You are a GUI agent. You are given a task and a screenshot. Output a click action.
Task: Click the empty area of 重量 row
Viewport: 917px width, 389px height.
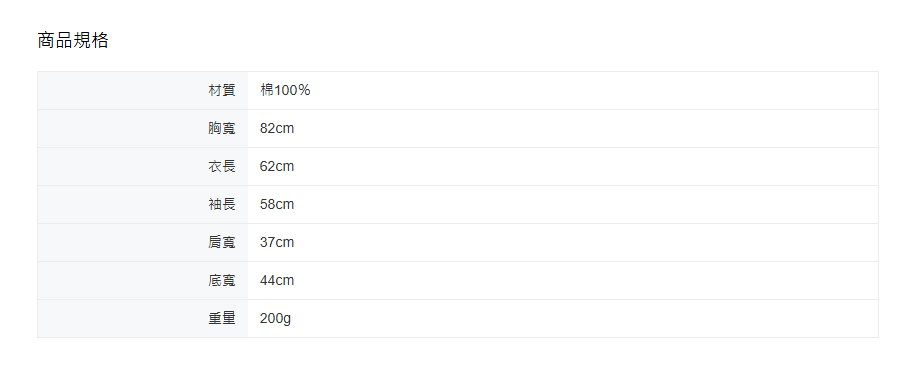(x=584, y=319)
